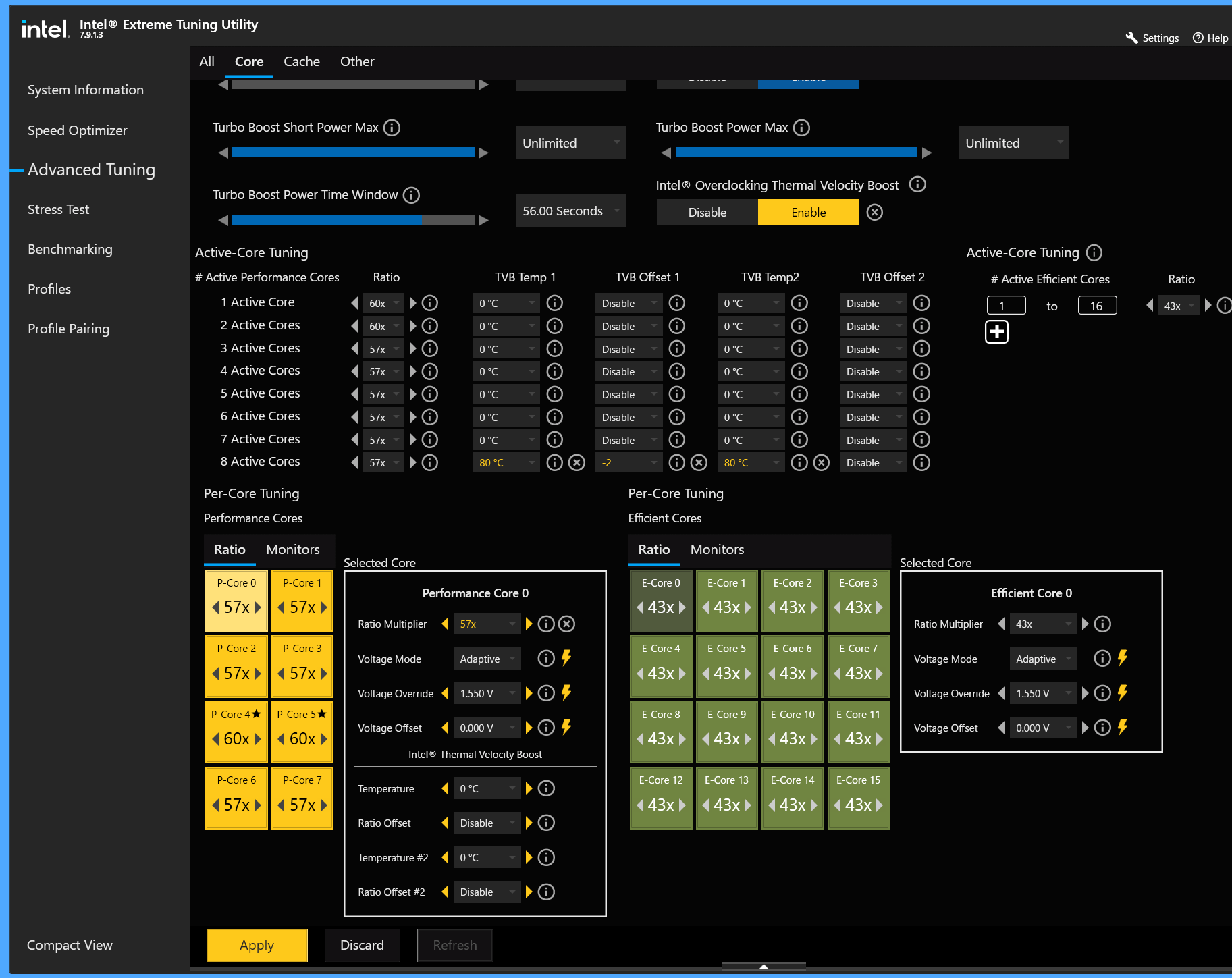Click the Discard button
This screenshot has width=1232, height=978.
click(363, 945)
